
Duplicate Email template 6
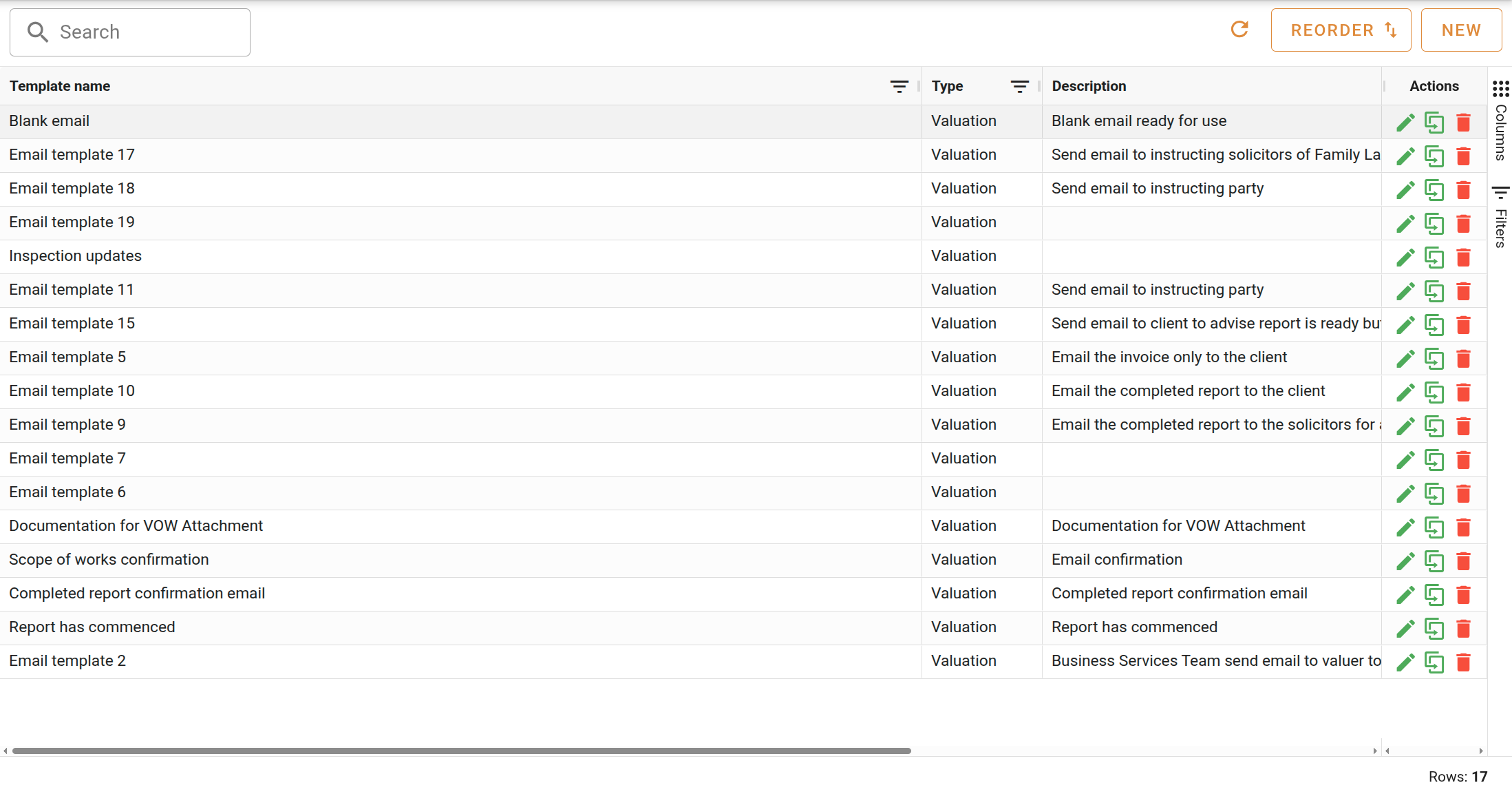[1434, 494]
